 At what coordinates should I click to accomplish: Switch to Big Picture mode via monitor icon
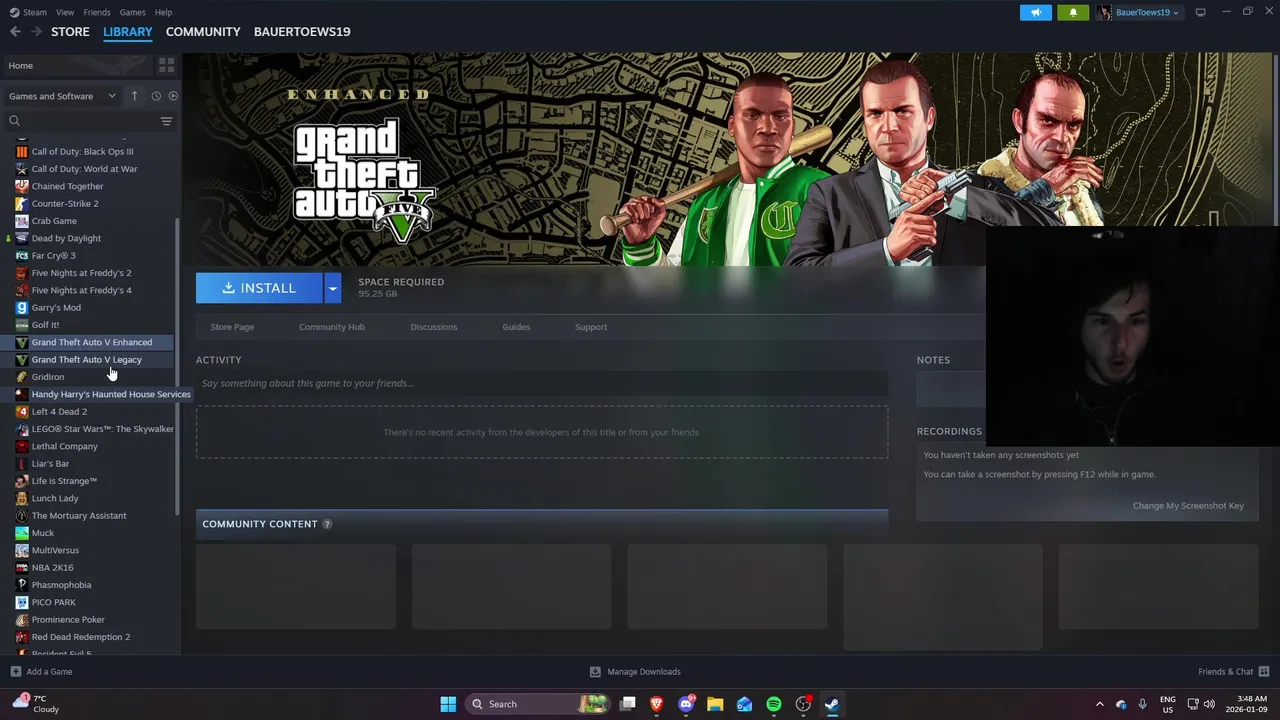pyautogui.click(x=1201, y=12)
